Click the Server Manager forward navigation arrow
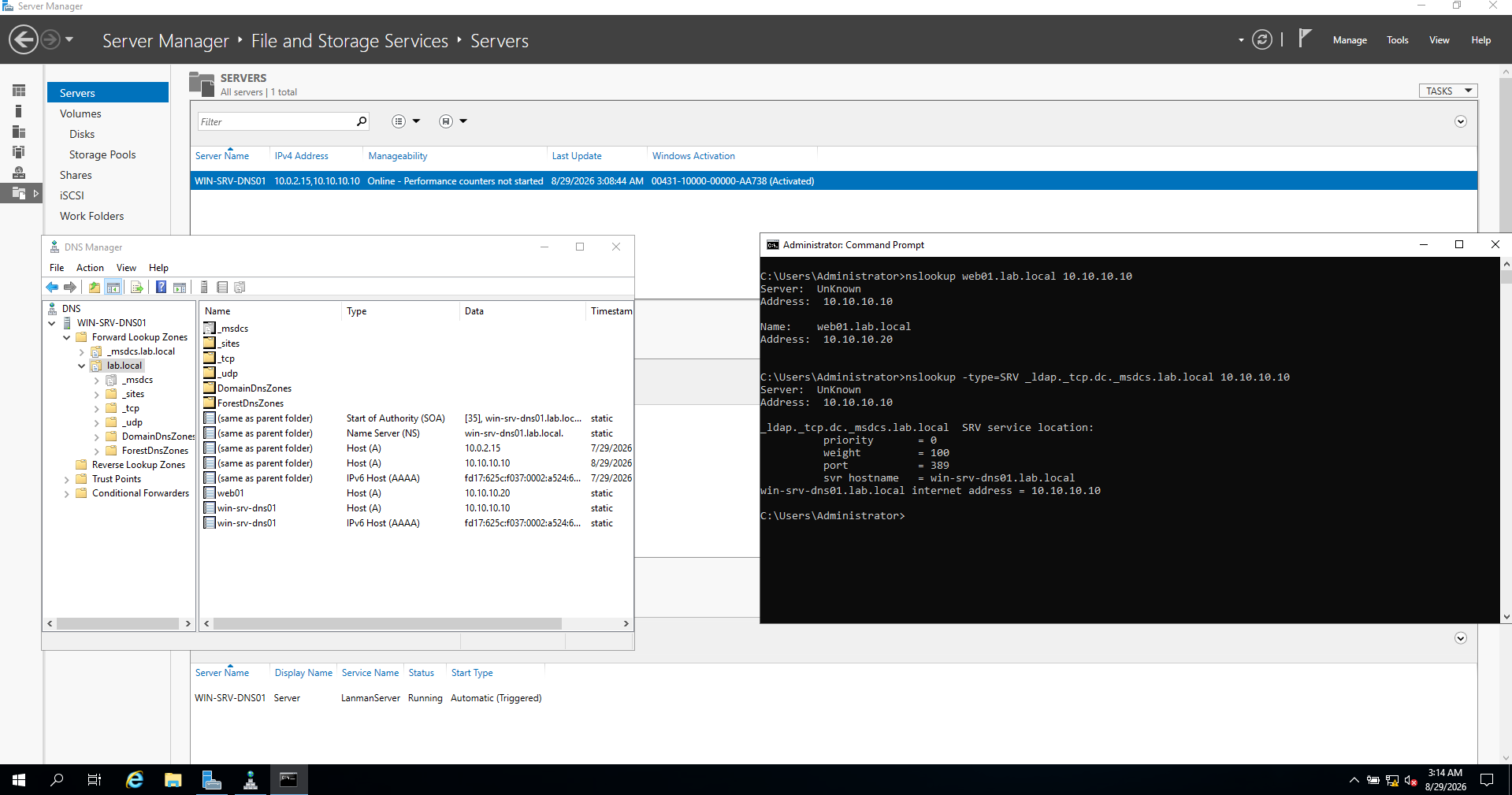The image size is (1512, 795). [x=50, y=39]
